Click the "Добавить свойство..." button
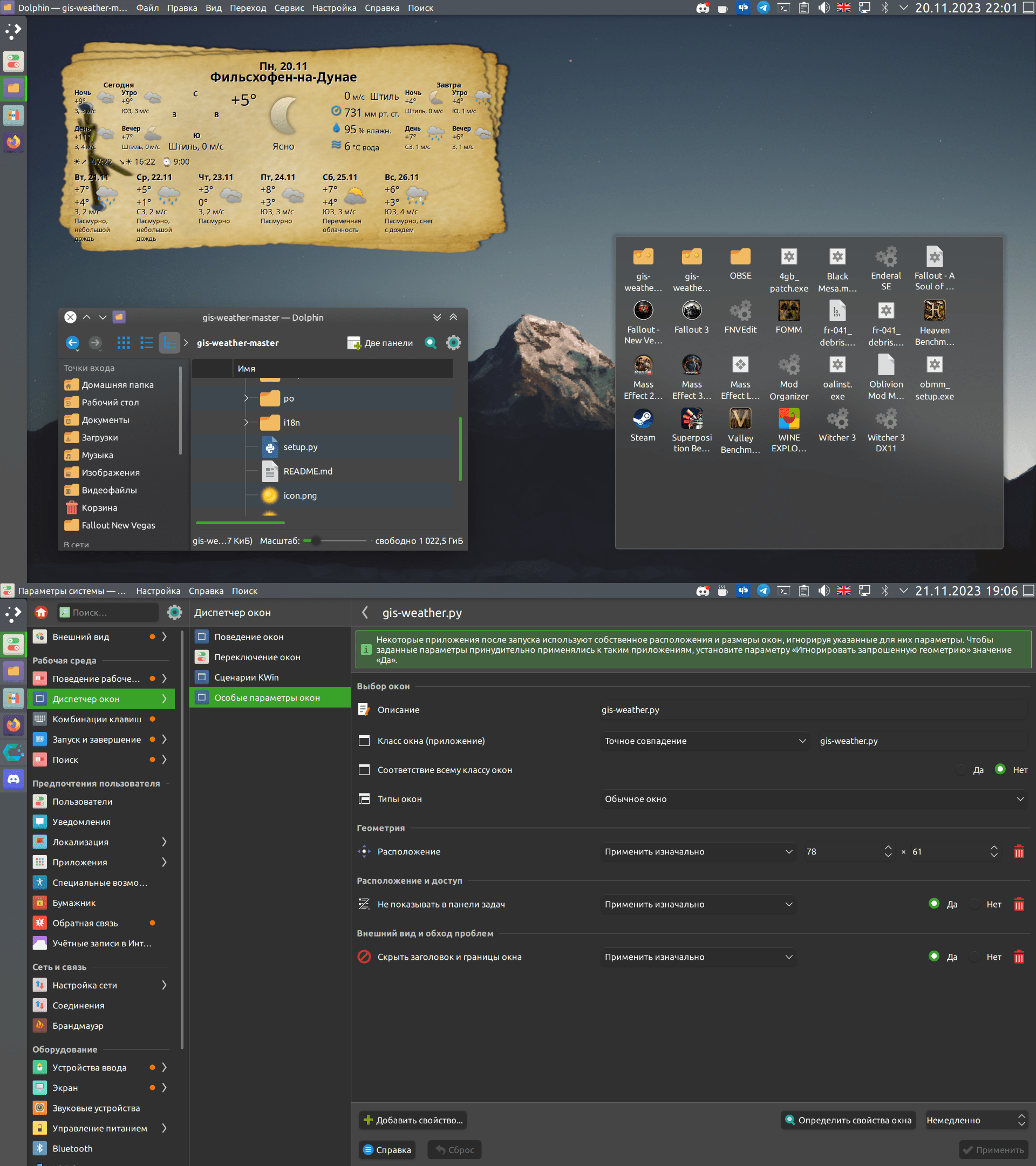 (x=412, y=1120)
